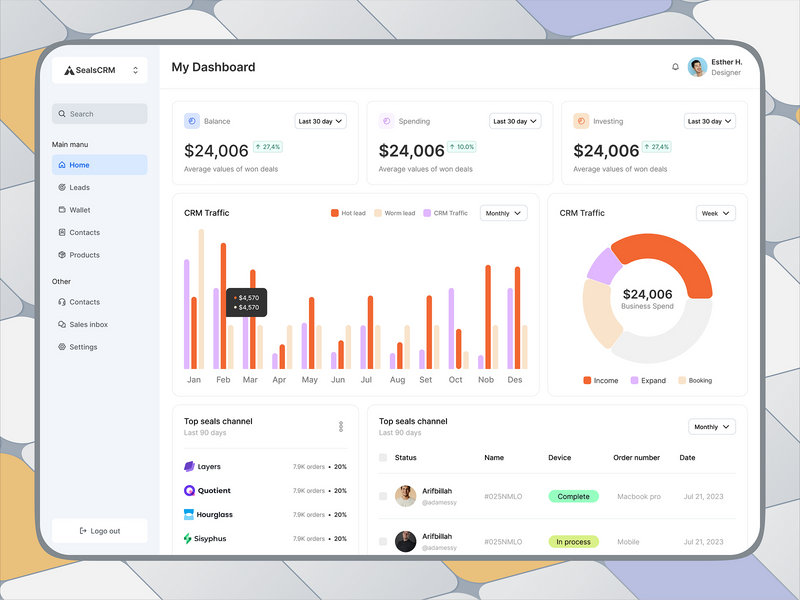Click the notification bell icon
This screenshot has width=800, height=600.
click(x=676, y=64)
